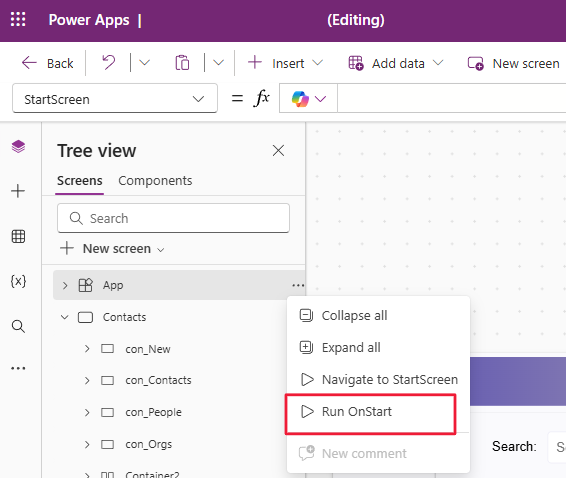Click the Search magnifier in sidebar
The height and width of the screenshot is (478, 566).
[x=18, y=326]
